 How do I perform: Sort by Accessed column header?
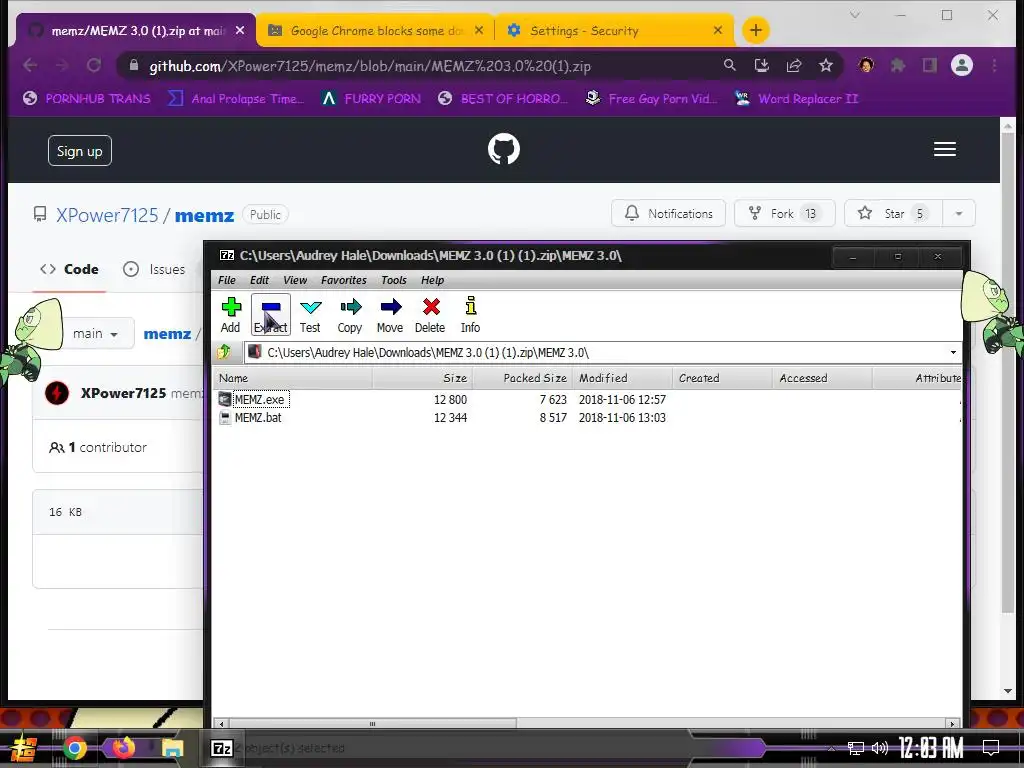pos(822,378)
